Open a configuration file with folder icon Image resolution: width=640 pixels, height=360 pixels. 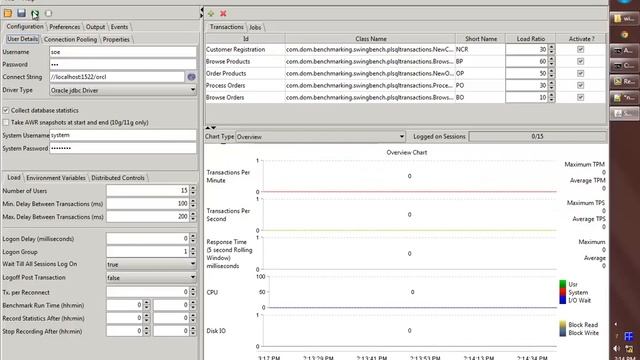click(8, 13)
